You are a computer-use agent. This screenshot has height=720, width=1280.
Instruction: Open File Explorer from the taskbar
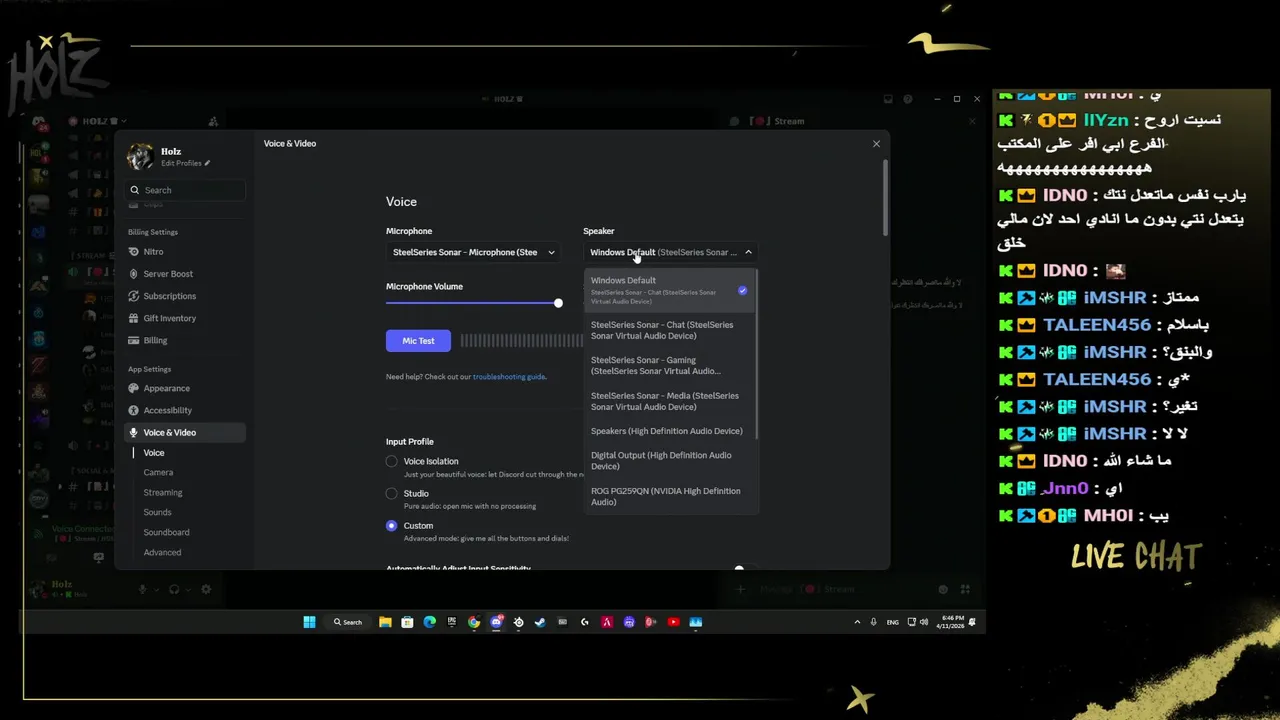pos(385,622)
